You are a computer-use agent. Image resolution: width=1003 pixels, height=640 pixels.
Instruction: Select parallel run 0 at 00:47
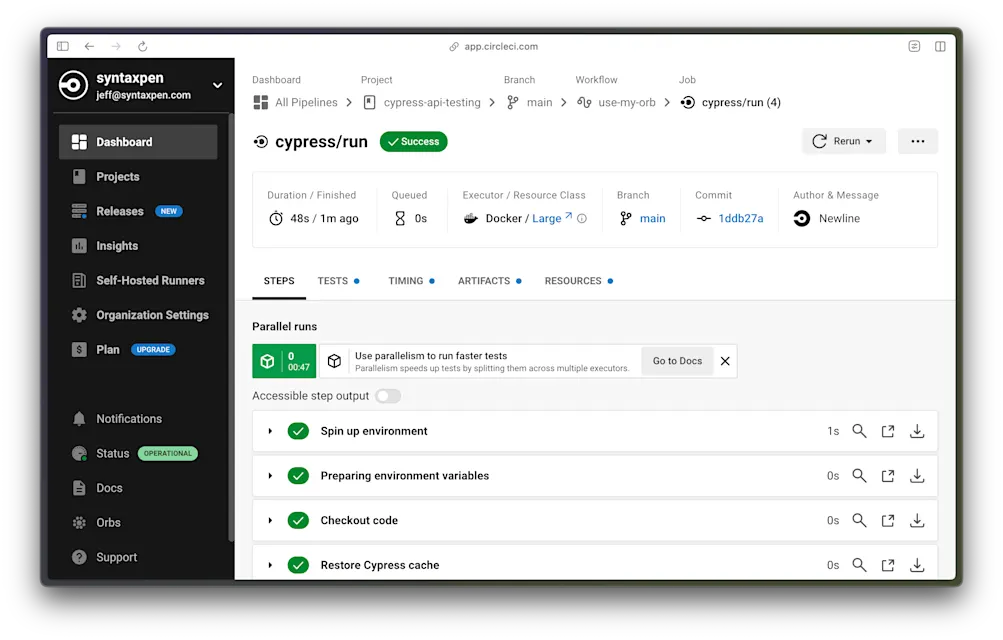pyautogui.click(x=284, y=361)
